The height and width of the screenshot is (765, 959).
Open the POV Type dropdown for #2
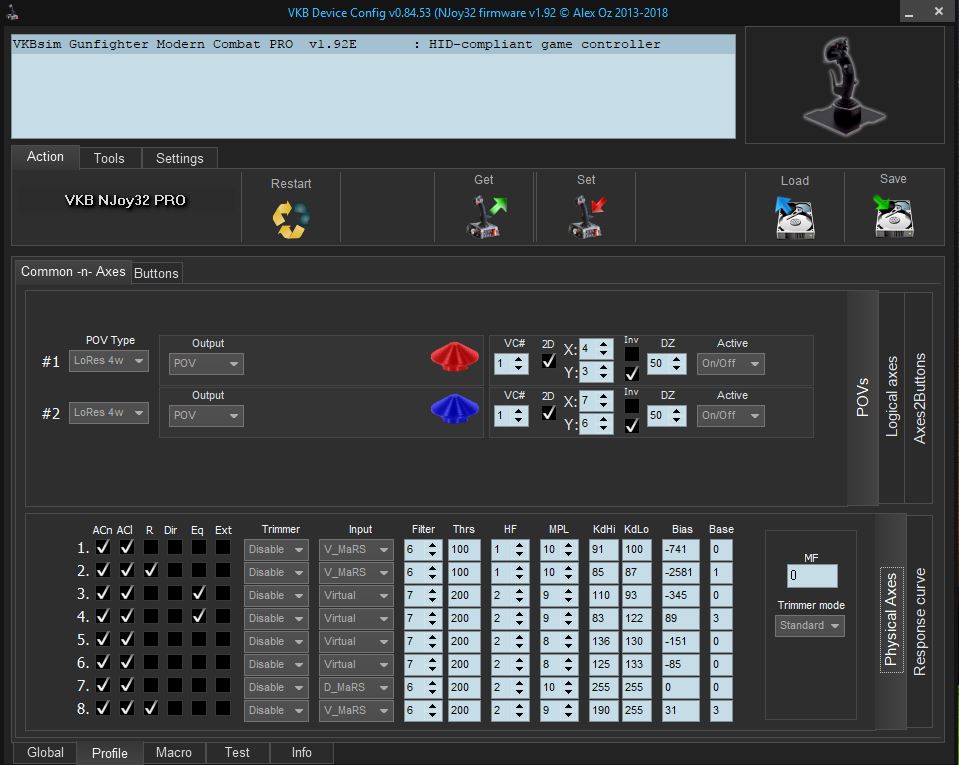click(x=109, y=413)
